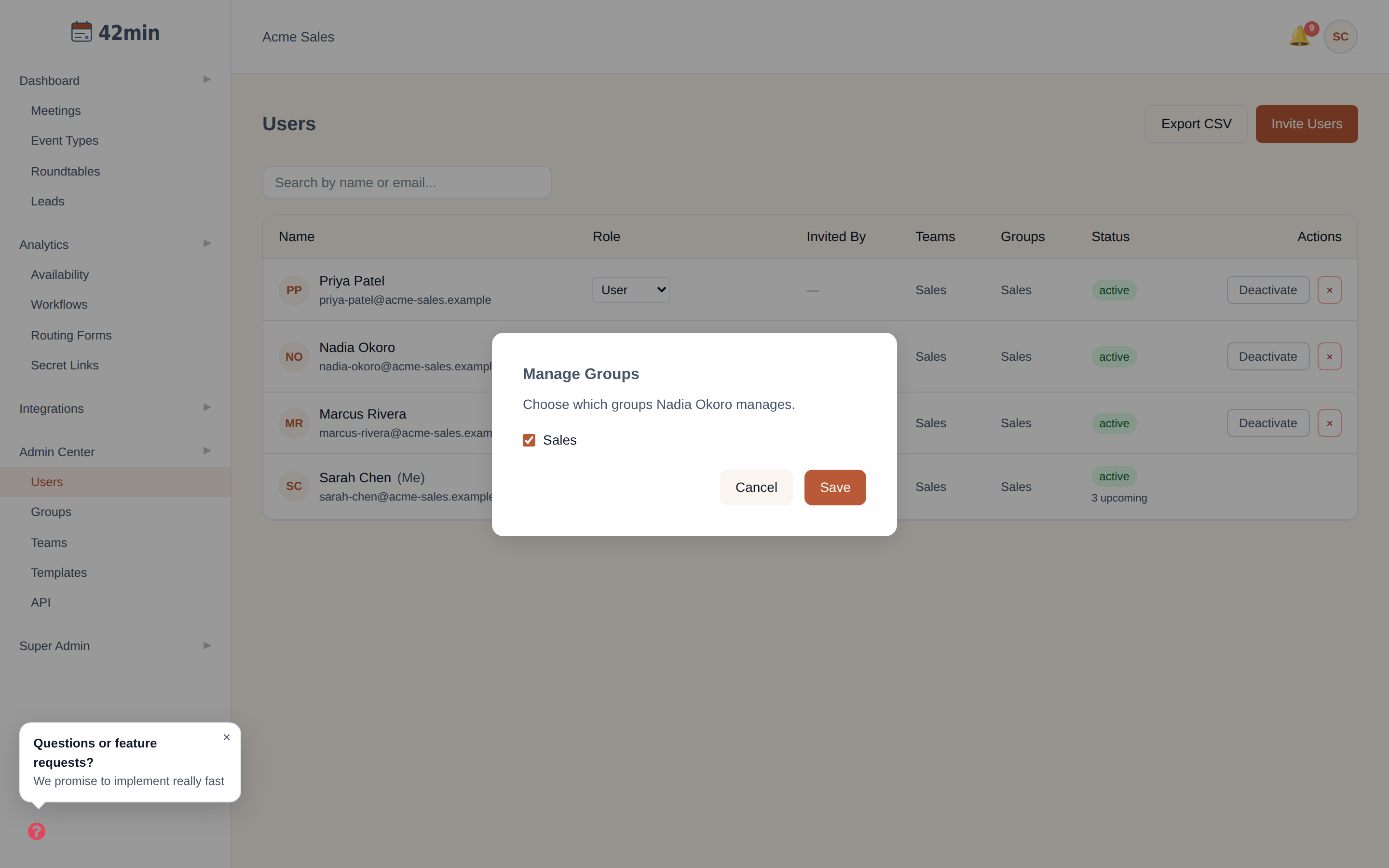The image size is (1389, 868).
Task: Open Event Types in the sidebar
Action: tap(64, 141)
